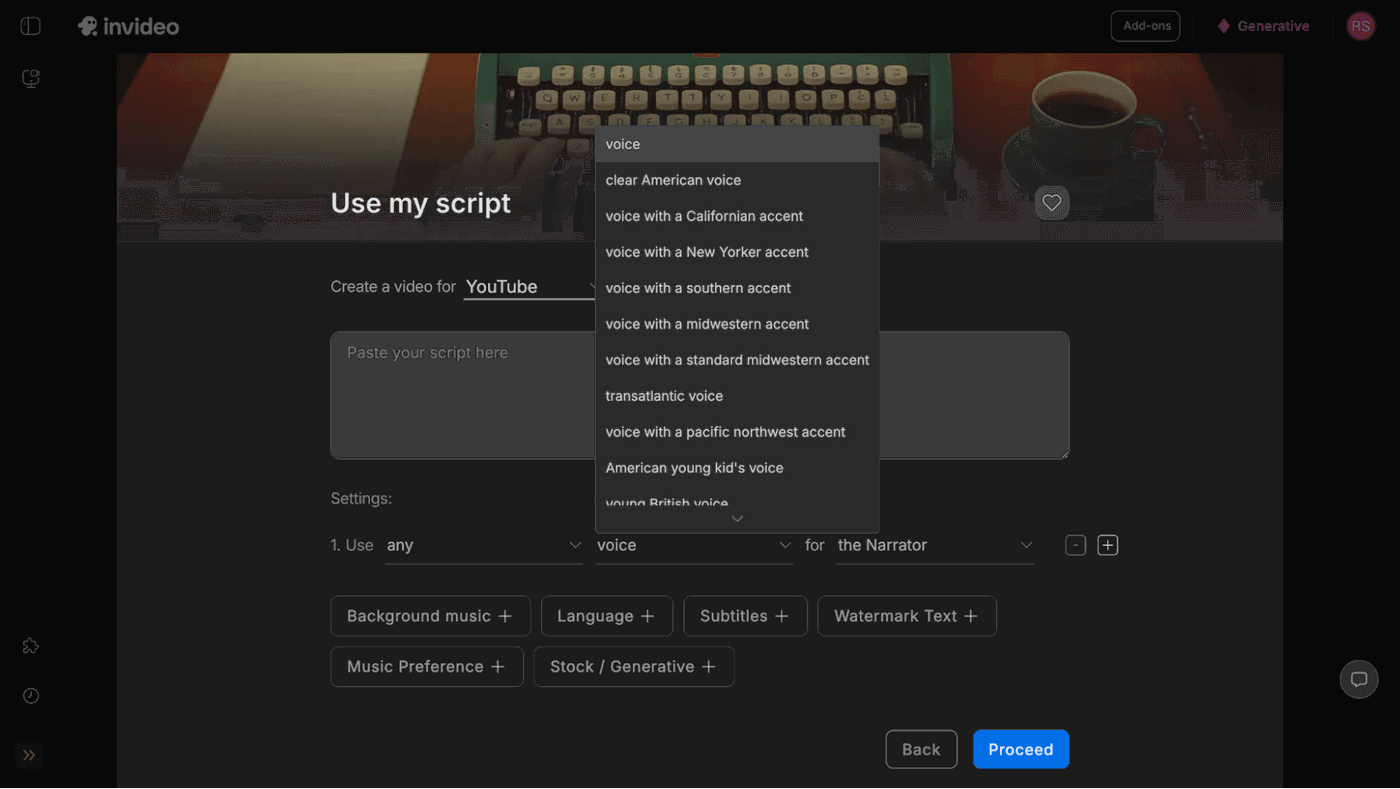
Task: Open the plugins puzzle icon
Action: point(31,646)
